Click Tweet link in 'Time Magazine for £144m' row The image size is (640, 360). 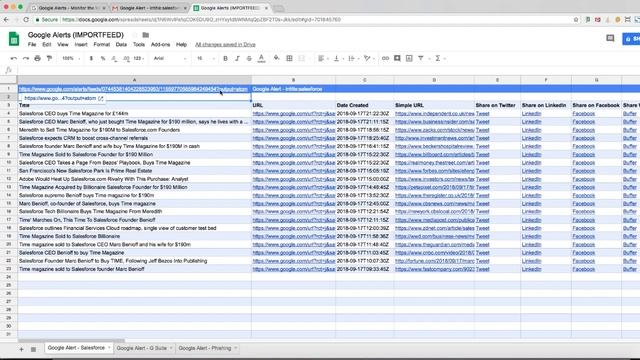(482, 113)
